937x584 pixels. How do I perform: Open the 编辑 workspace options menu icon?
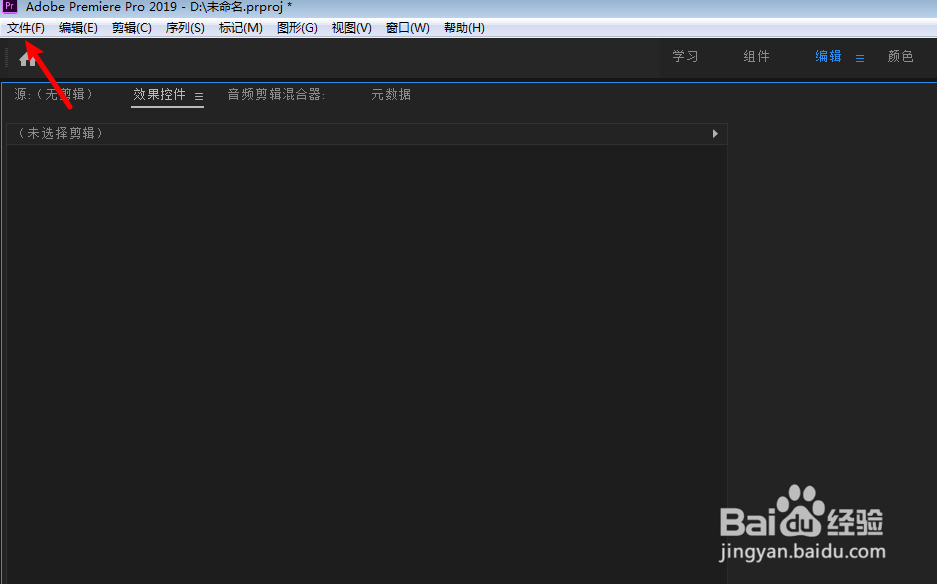(860, 59)
